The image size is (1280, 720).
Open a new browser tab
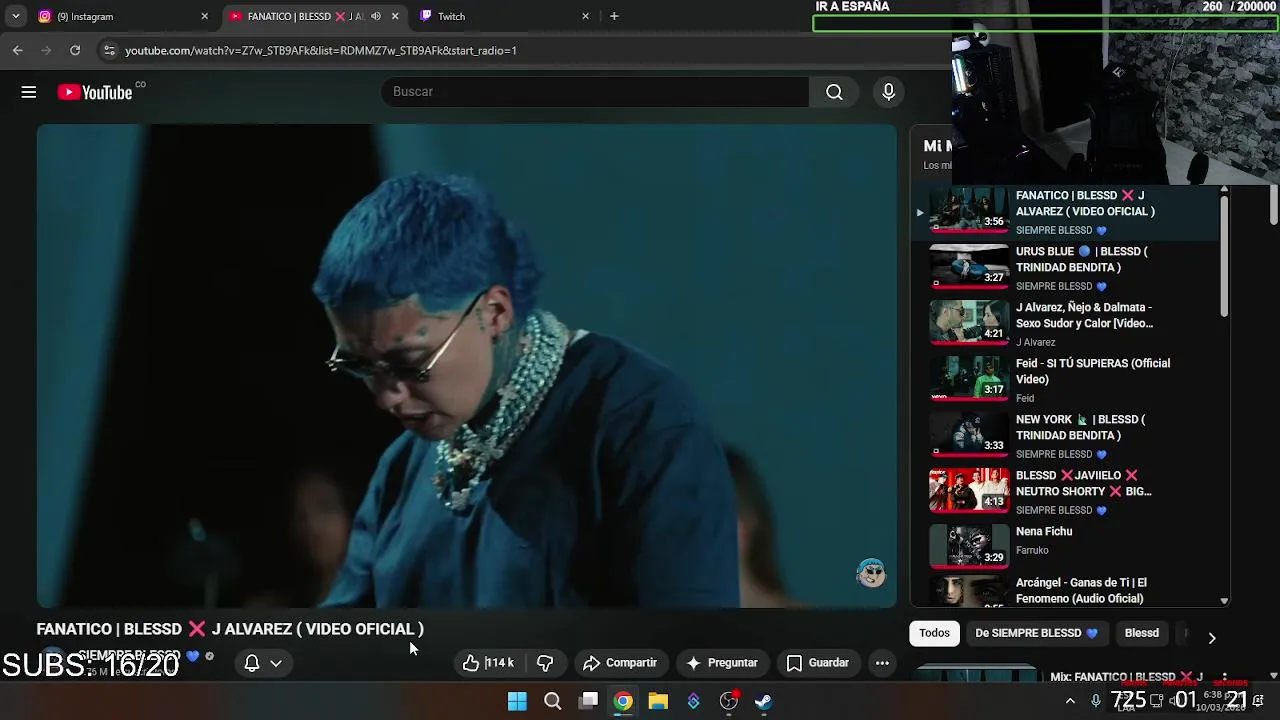(x=614, y=16)
